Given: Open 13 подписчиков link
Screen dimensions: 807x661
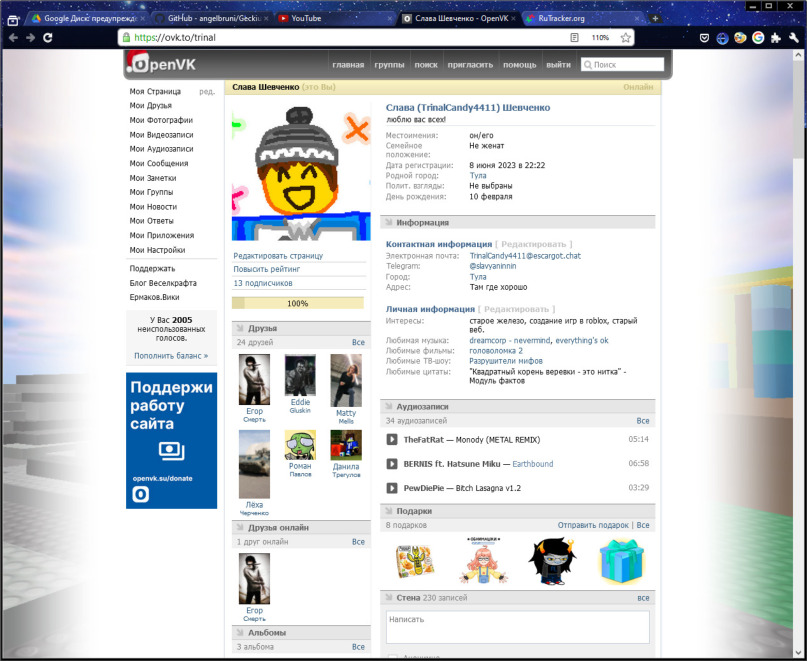Looking at the screenshot, I should coord(263,283).
